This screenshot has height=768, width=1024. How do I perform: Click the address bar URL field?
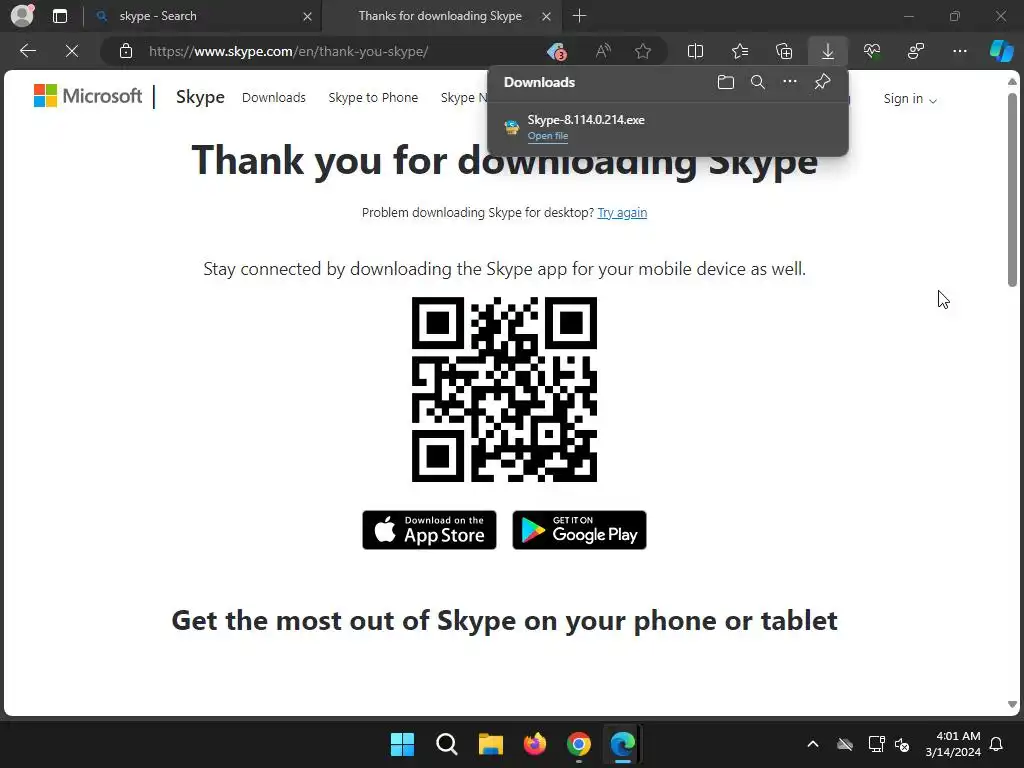[340, 51]
